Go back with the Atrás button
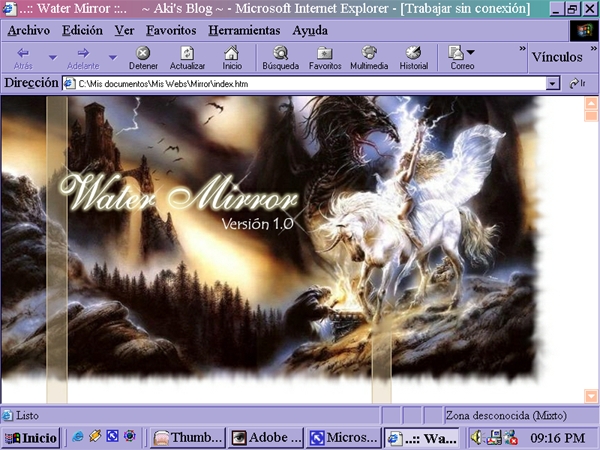The width and height of the screenshot is (600, 450). pos(23,58)
